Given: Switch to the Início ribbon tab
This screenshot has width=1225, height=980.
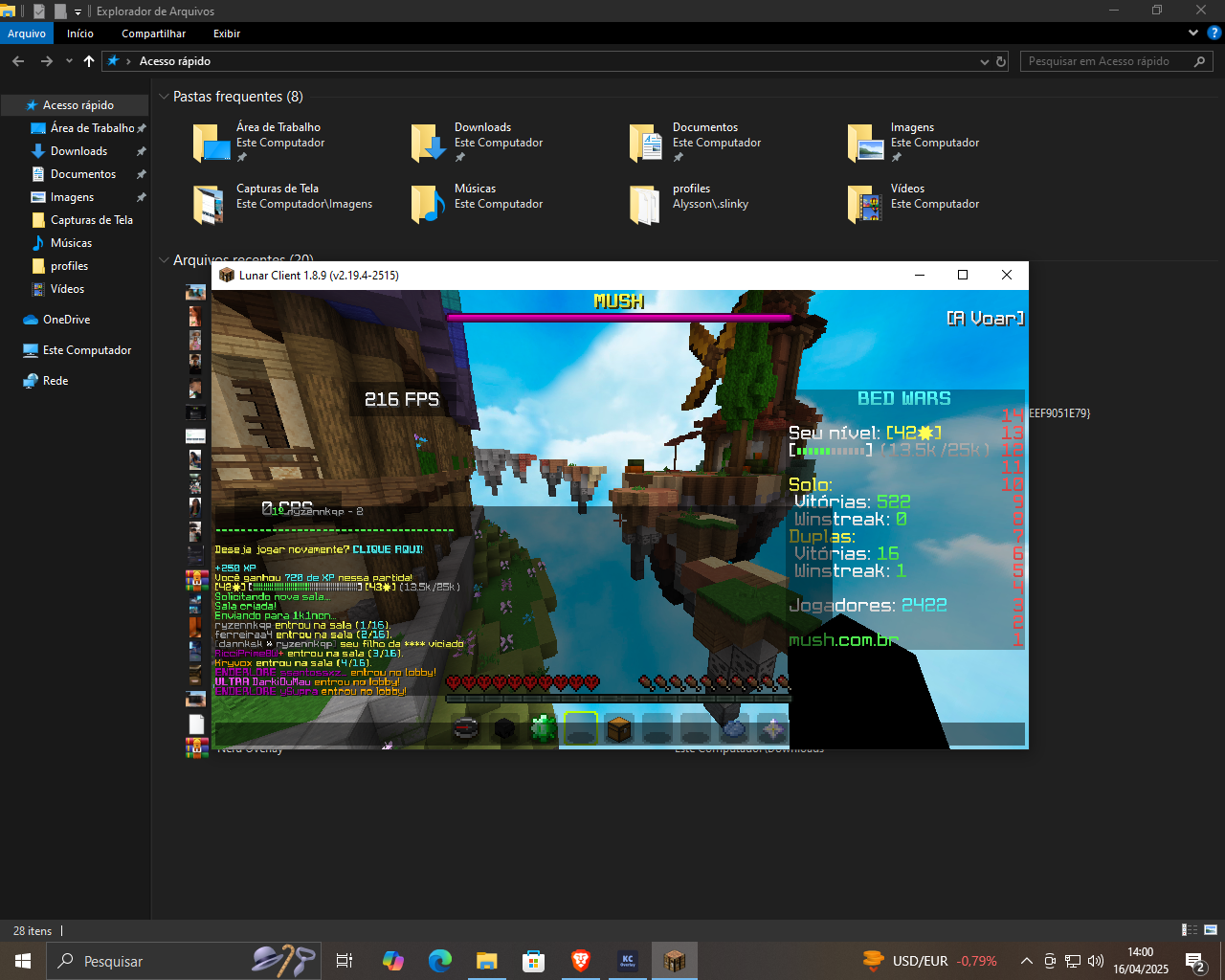Looking at the screenshot, I should (80, 33).
